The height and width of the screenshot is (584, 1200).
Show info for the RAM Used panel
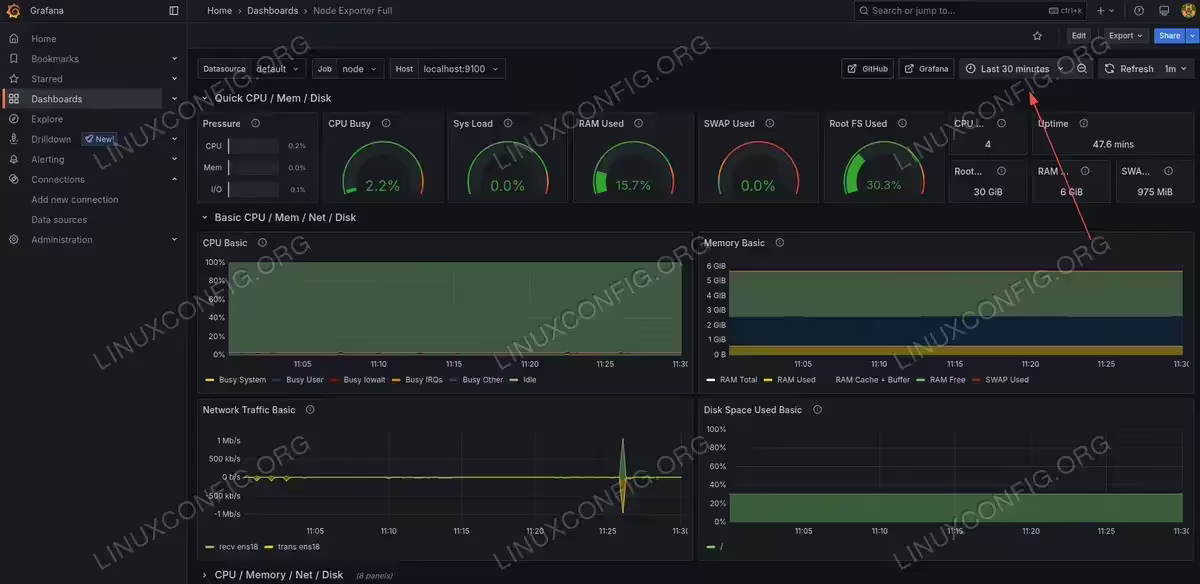[x=639, y=124]
